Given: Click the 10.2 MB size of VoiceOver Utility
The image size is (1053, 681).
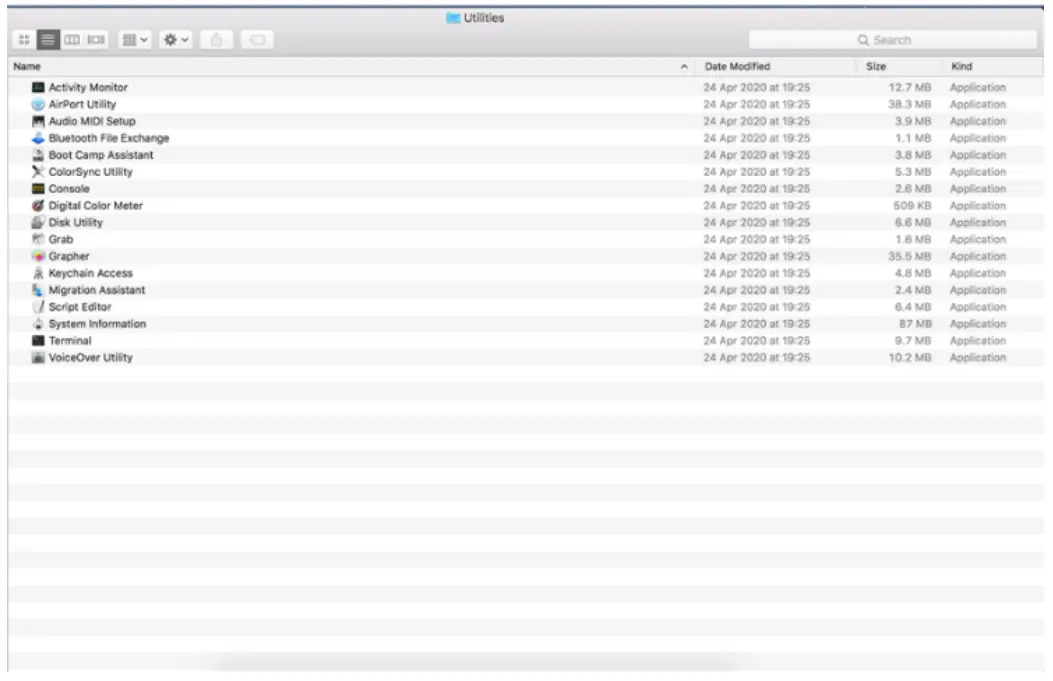Looking at the screenshot, I should (910, 357).
